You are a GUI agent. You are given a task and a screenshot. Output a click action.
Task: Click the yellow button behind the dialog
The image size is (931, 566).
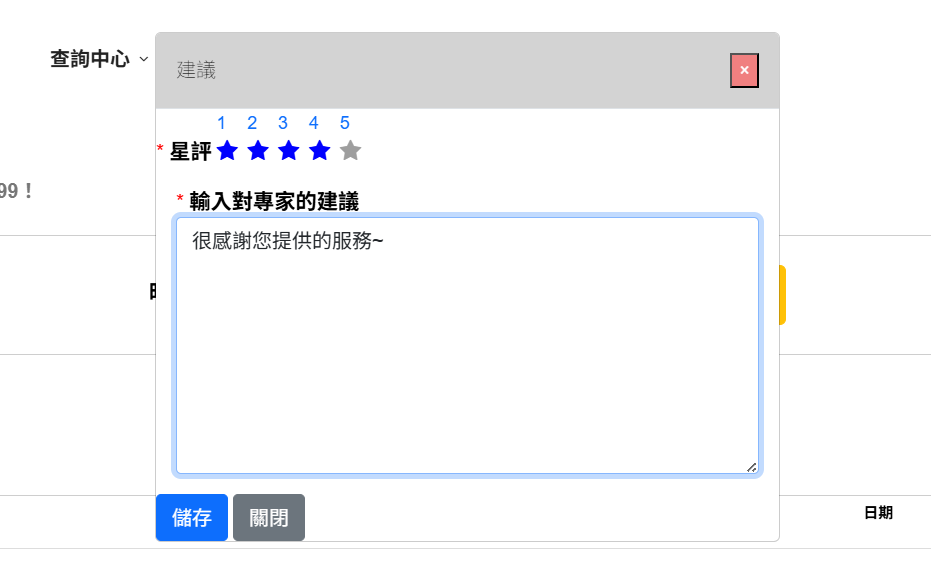[782, 295]
